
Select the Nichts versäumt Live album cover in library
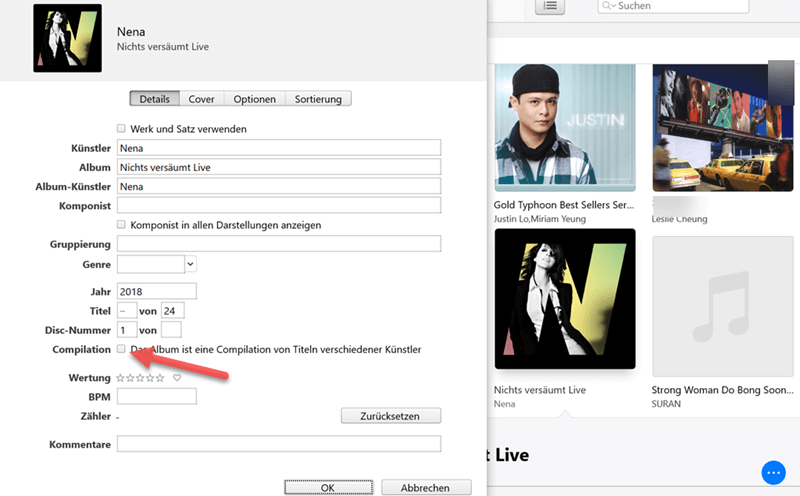point(565,298)
